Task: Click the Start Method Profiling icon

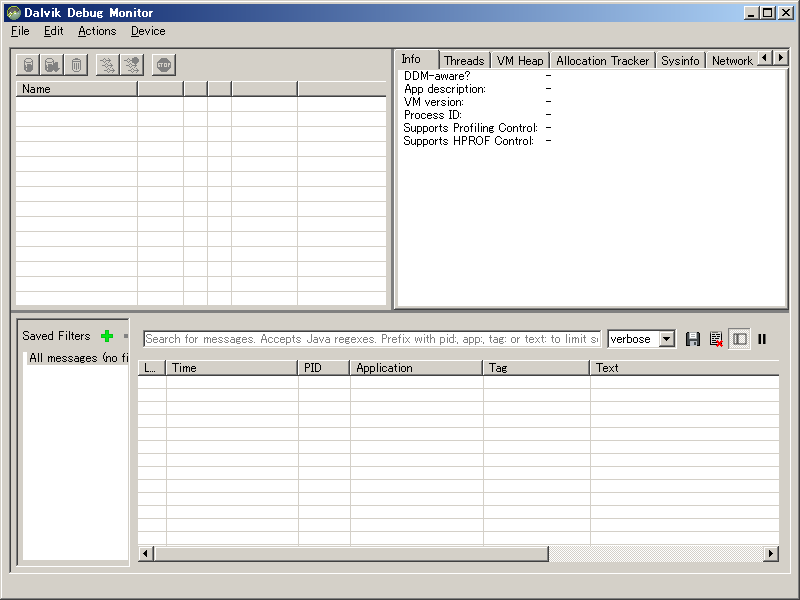Action: 132,65
